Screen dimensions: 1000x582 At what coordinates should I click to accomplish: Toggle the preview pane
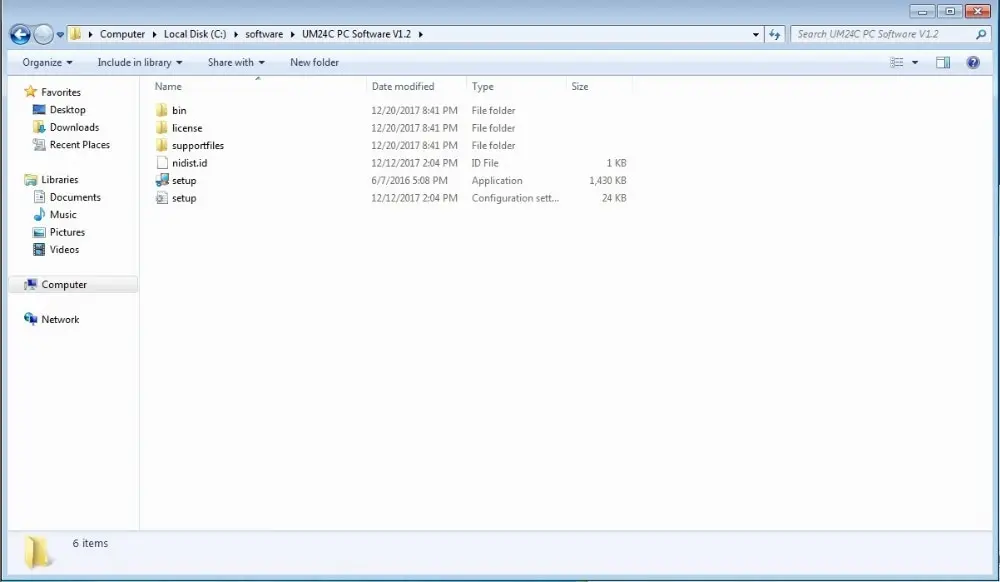coord(943,62)
